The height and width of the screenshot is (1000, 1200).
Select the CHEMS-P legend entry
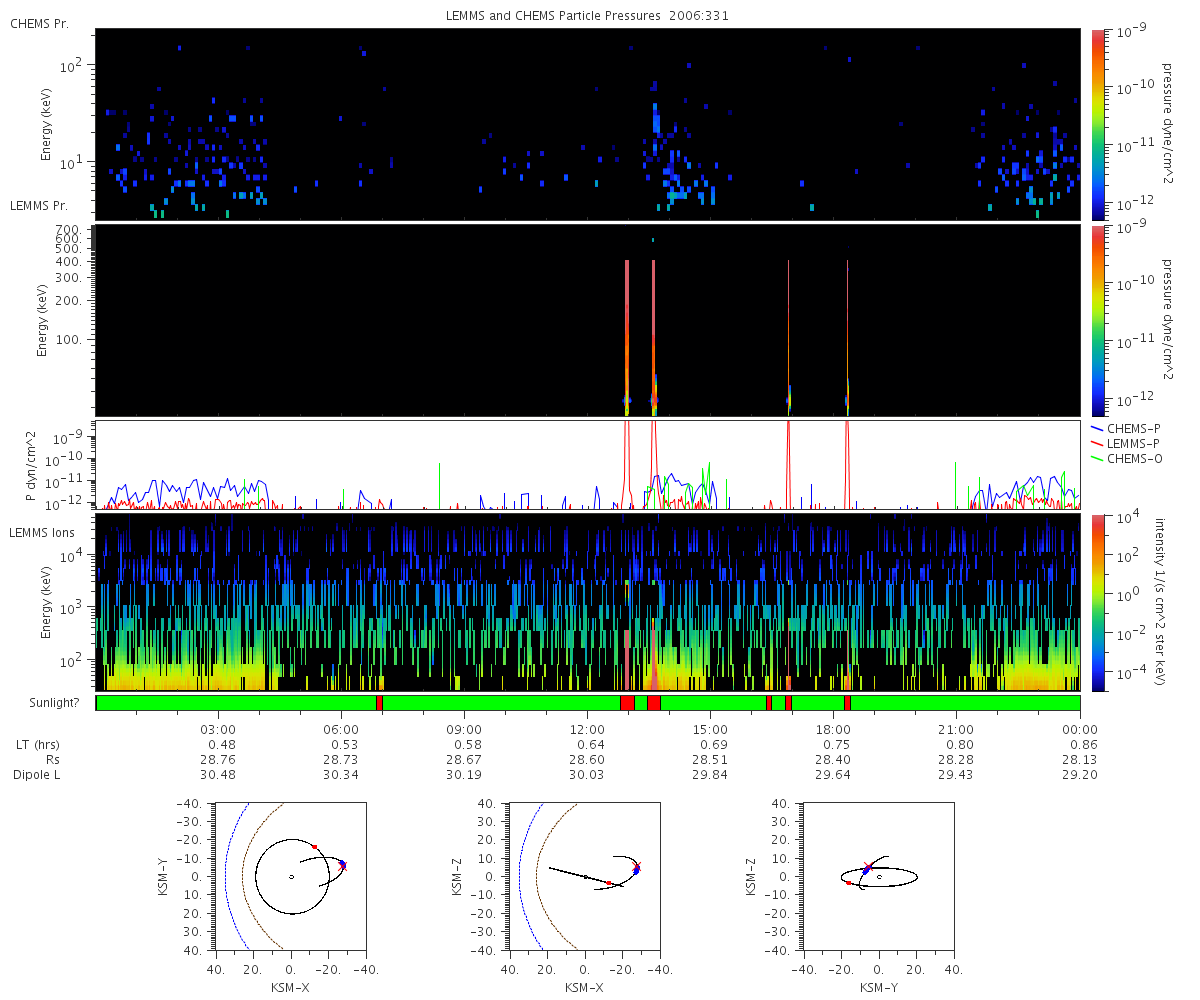pyautogui.click(x=1131, y=428)
